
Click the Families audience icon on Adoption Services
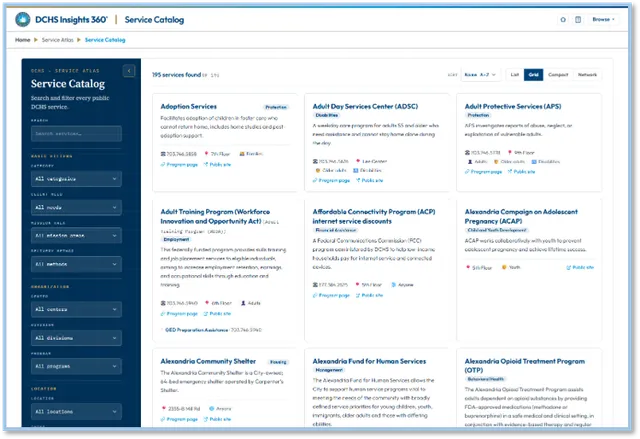click(242, 154)
